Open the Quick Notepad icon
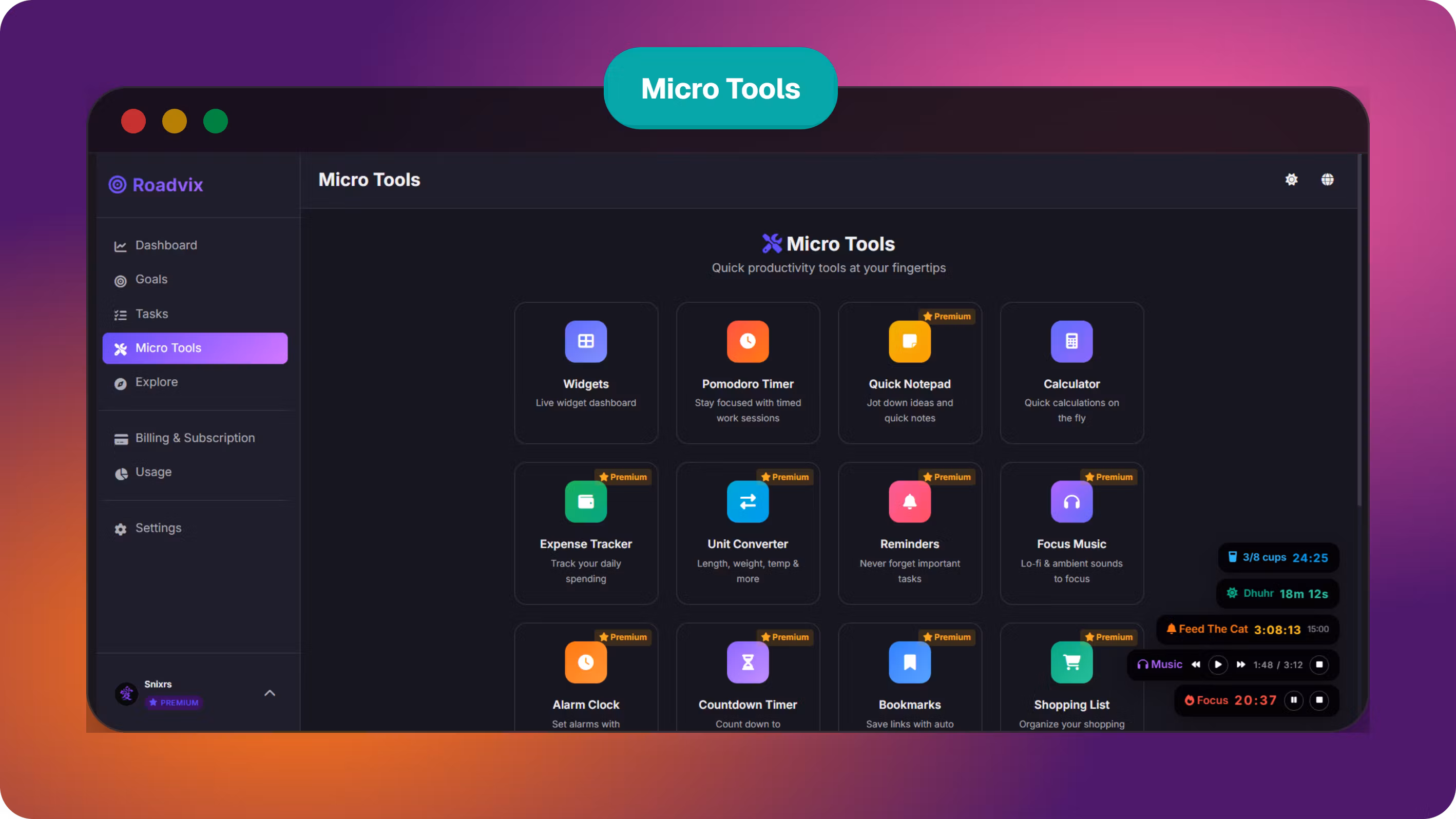Image resolution: width=1456 pixels, height=819 pixels. click(x=909, y=341)
